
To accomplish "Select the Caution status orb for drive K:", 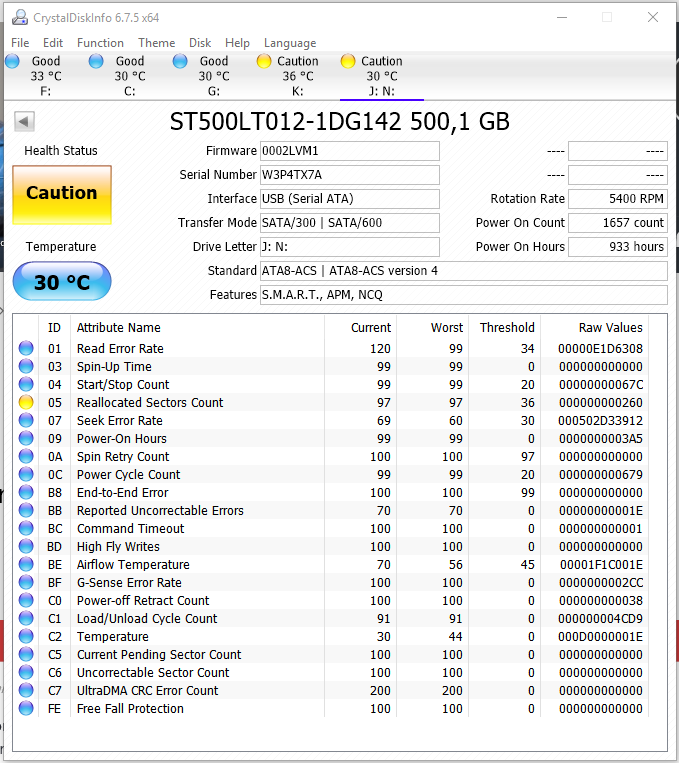I will [264, 61].
